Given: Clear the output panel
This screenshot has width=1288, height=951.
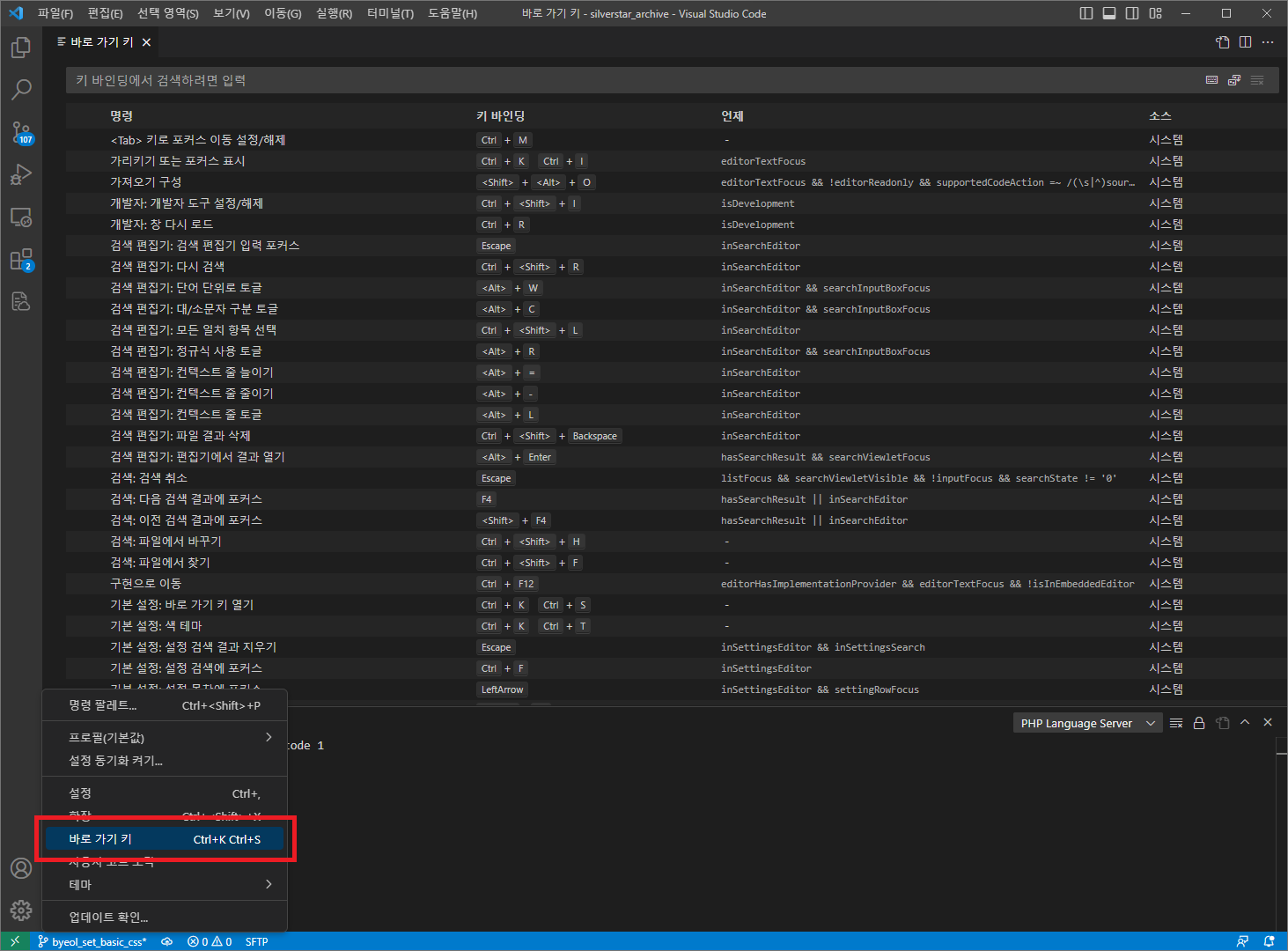Looking at the screenshot, I should coord(1176,723).
